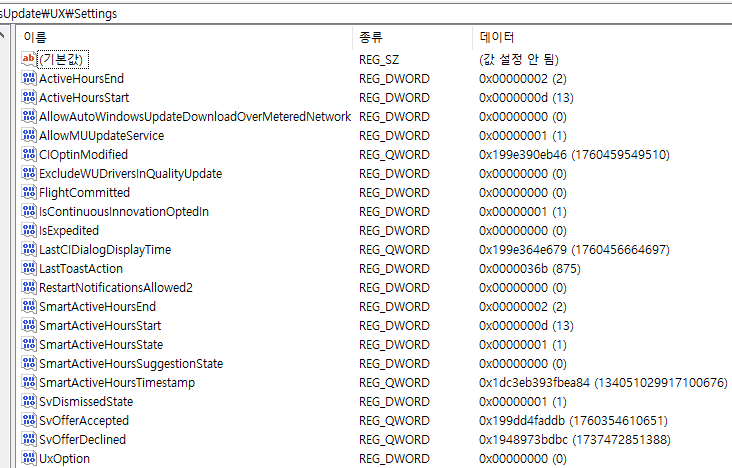Select the RestartNotificationsAllowed2 entry name

click(116, 288)
